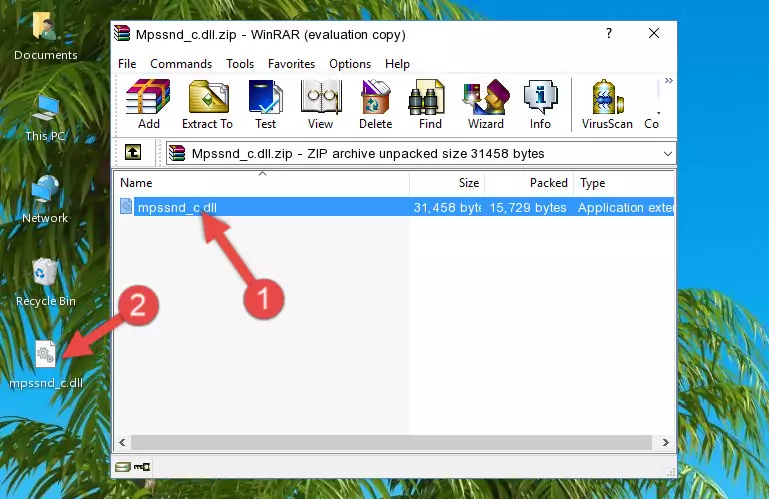This screenshot has width=769, height=499.
Task: Open the Find files tool
Action: (x=430, y=104)
